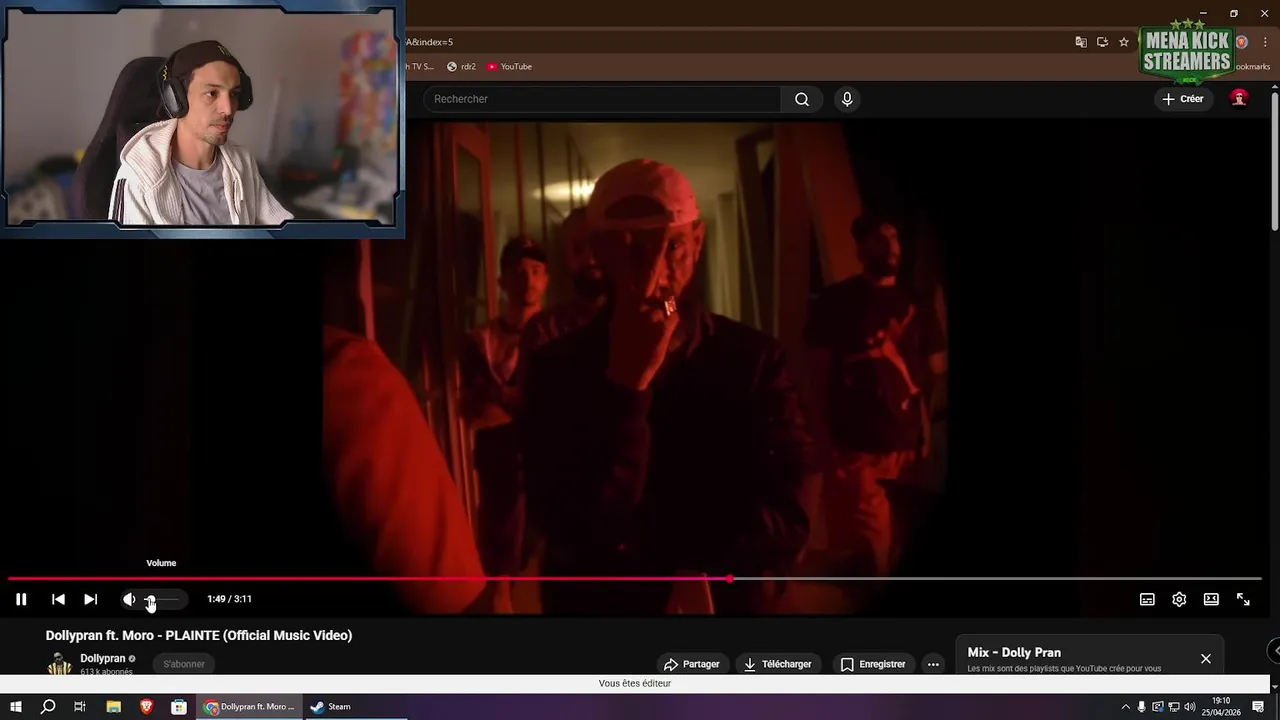Bookmark page with star icon
1280x720 pixels.
point(1124,42)
